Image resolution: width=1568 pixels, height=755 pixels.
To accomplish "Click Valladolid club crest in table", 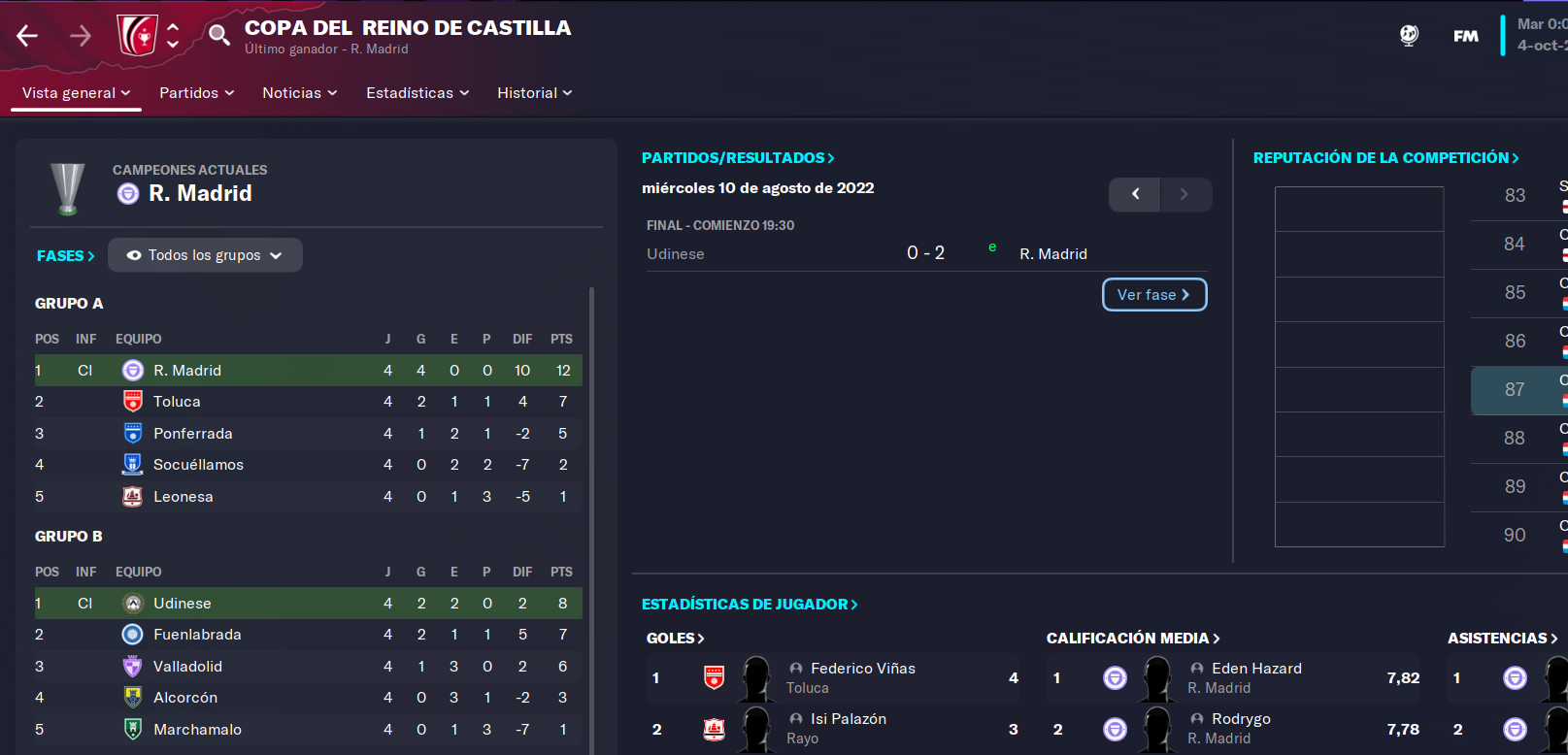I will point(133,666).
